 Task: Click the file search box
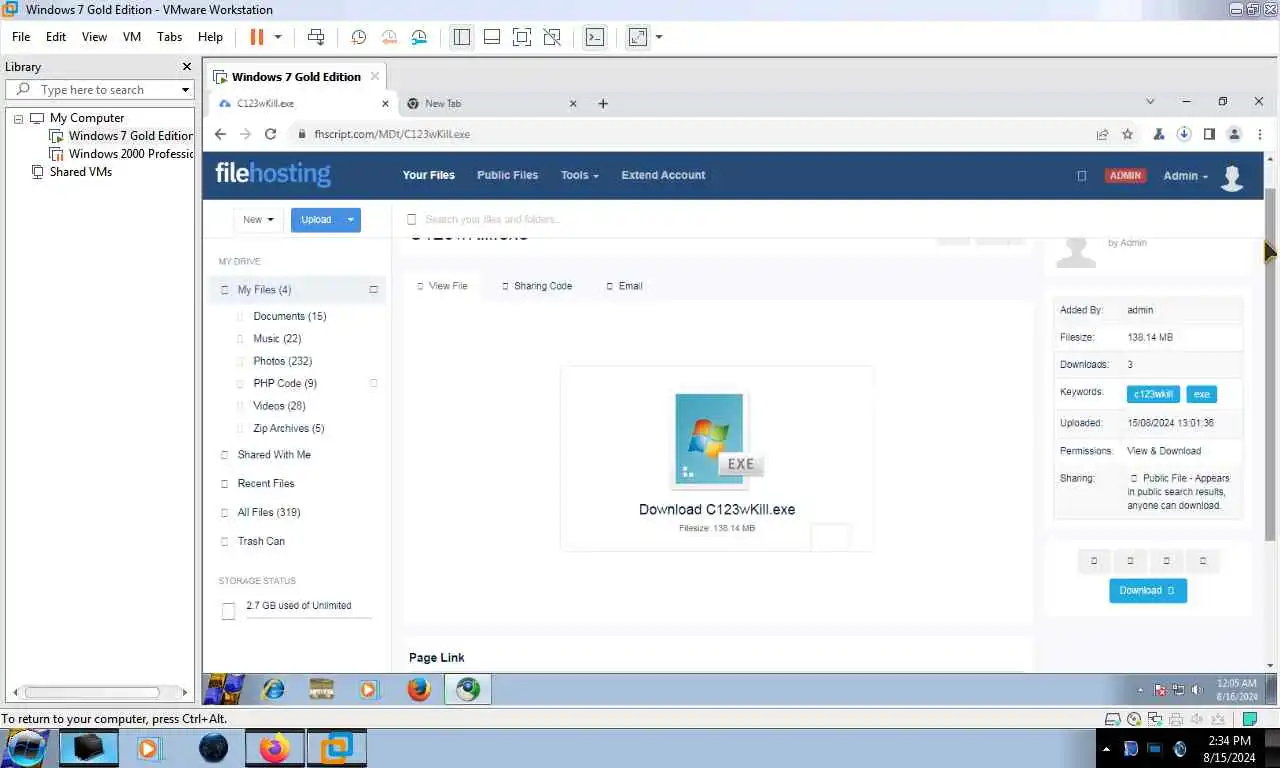(492, 219)
